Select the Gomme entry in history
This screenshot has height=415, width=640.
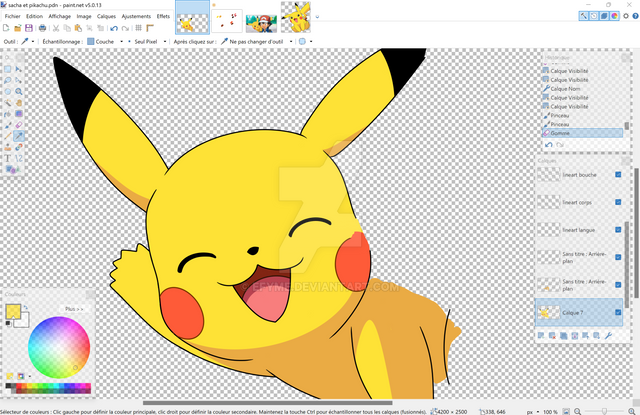[560, 132]
